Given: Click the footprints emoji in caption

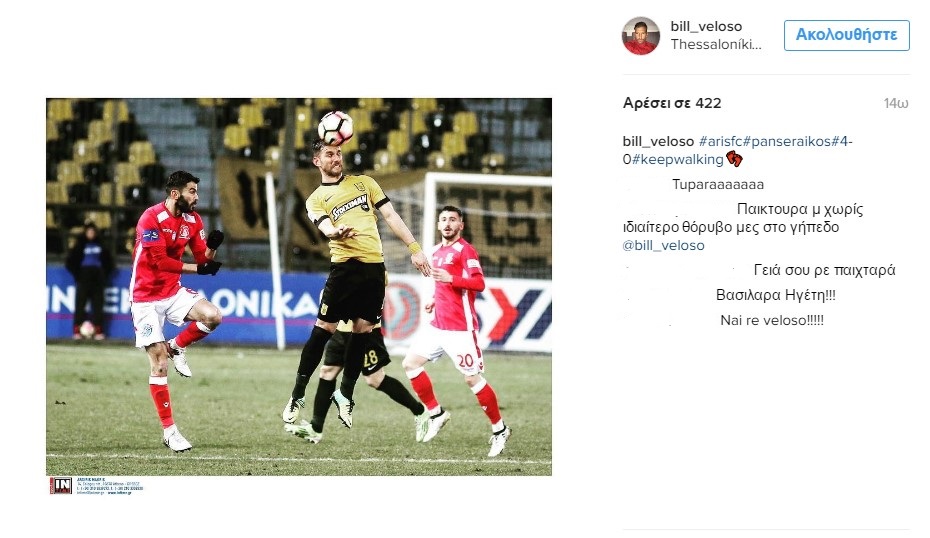Looking at the screenshot, I should 734,158.
